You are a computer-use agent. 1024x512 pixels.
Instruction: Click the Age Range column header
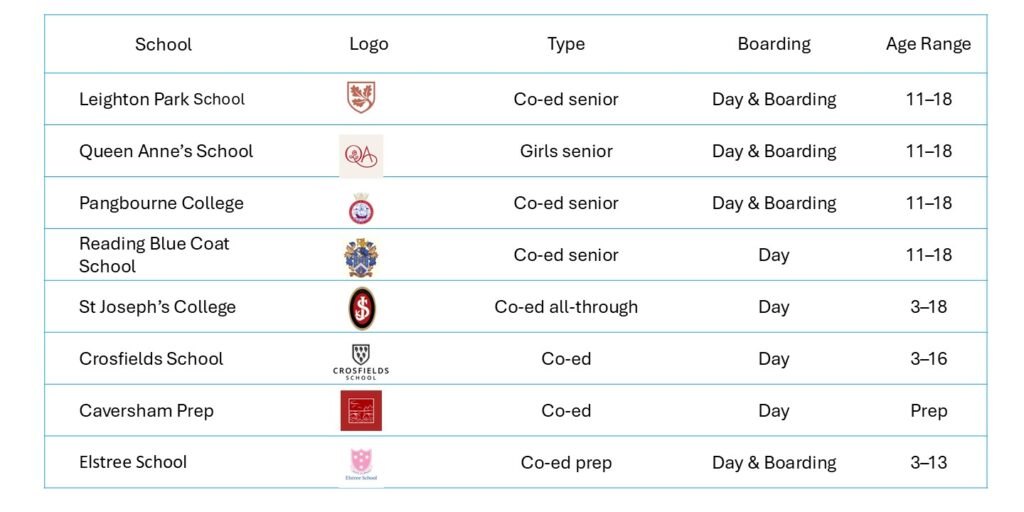928,44
